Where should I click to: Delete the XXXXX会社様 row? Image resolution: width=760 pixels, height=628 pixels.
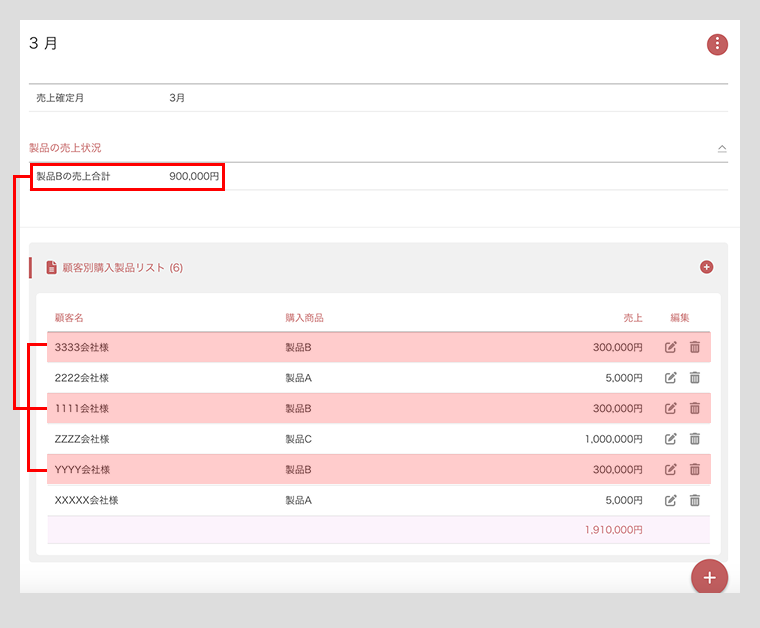coord(695,500)
